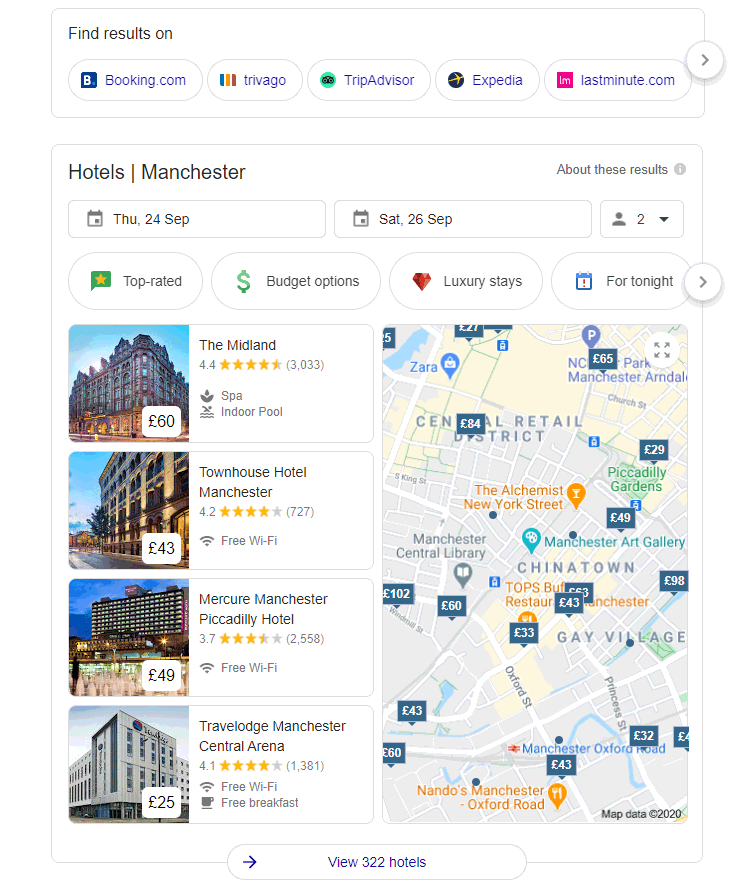The image size is (751, 896).
Task: Click Manchester Central Library pin
Action: 463,574
